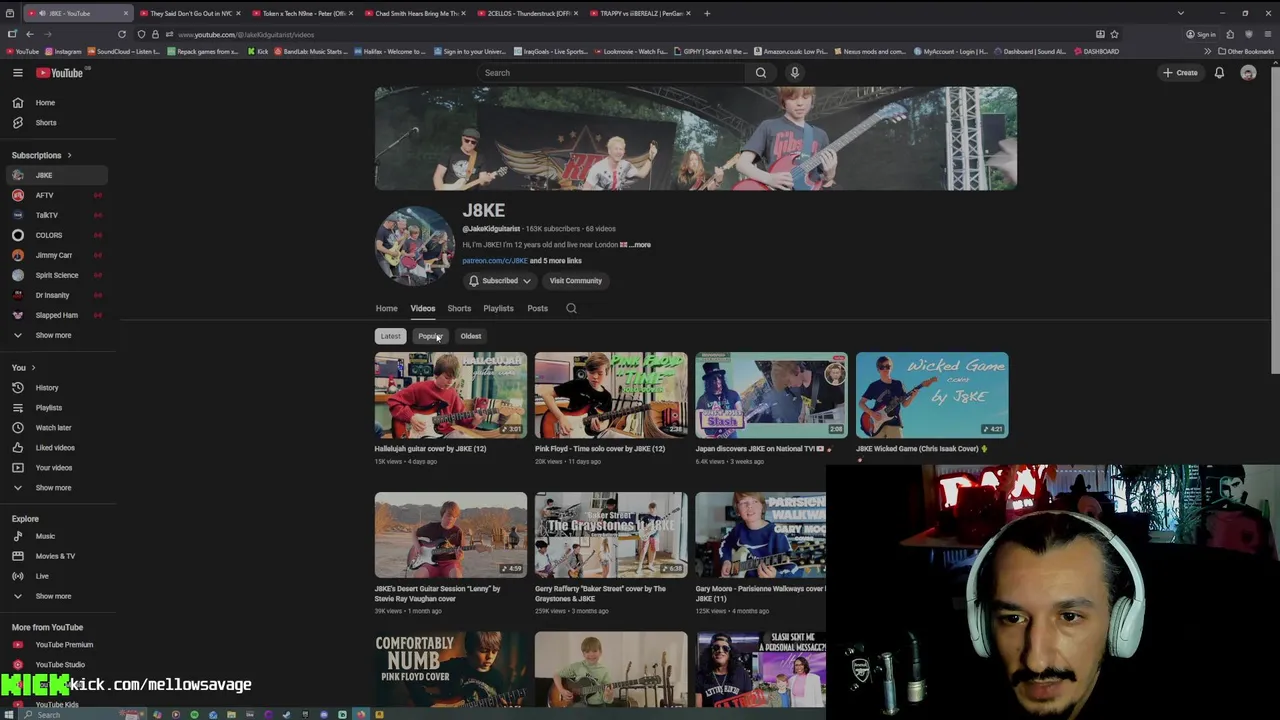Open Baker Street cover thumbnail
The width and height of the screenshot is (1280, 720).
coord(611,535)
